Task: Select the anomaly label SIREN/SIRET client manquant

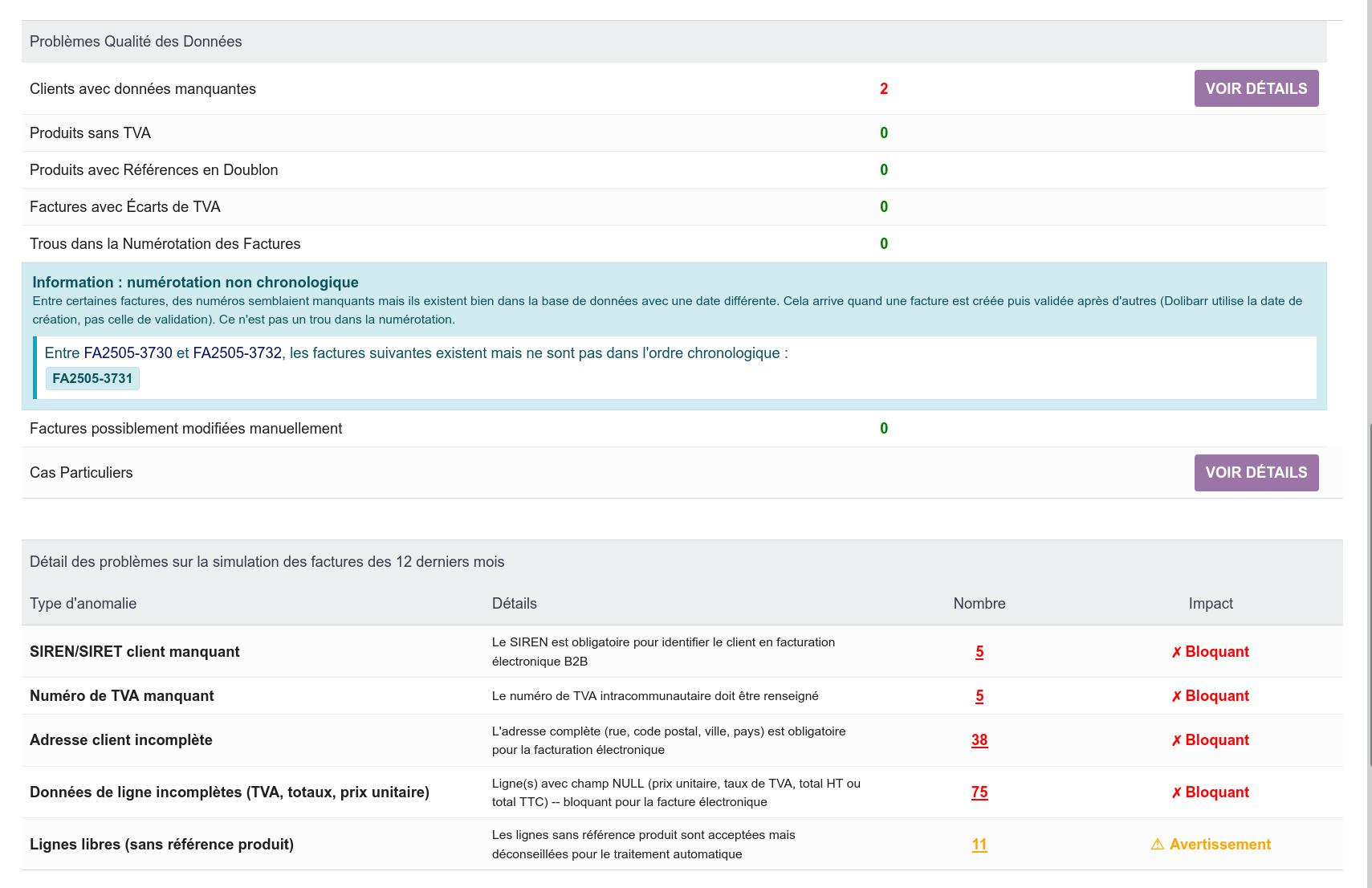Action: pos(134,652)
